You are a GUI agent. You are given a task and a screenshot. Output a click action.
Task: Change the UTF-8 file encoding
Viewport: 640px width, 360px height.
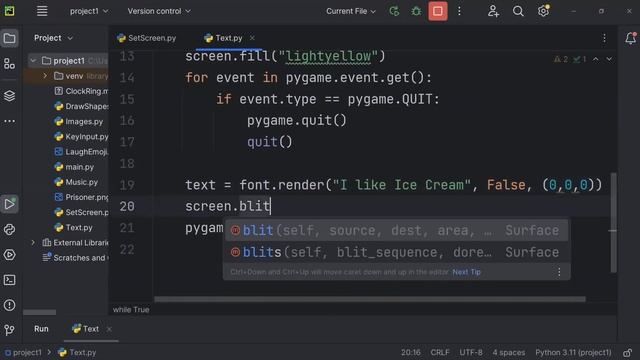pyautogui.click(x=471, y=352)
